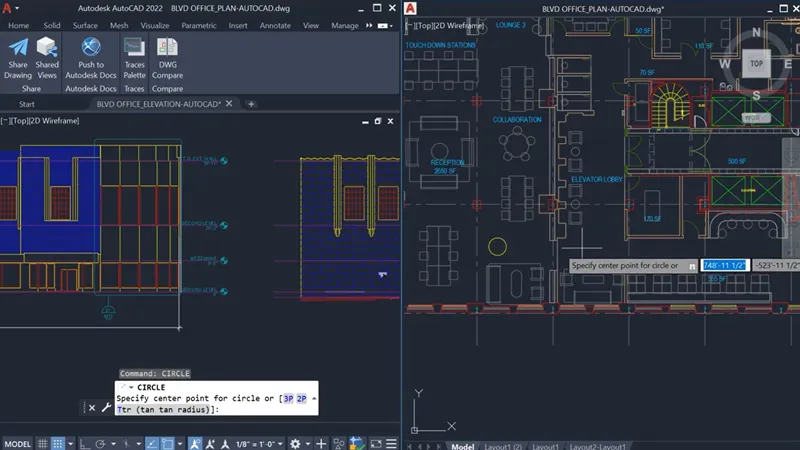Screen dimensions: 800x450
Task: Click the new drawing tab plus button
Action: 251,104
